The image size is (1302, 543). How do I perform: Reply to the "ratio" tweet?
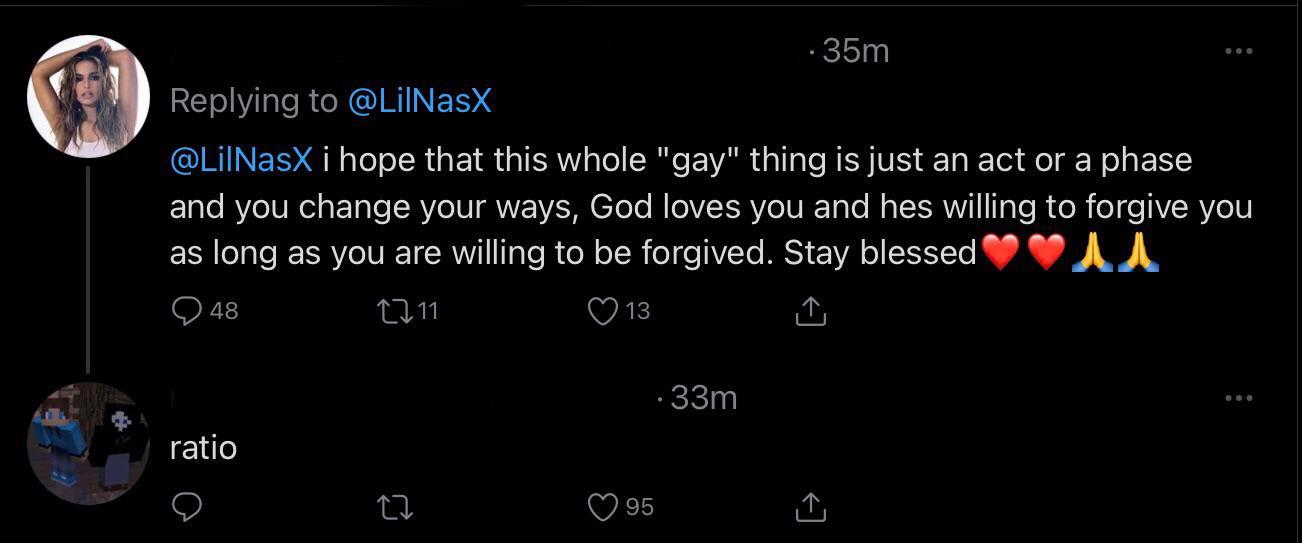coord(187,507)
